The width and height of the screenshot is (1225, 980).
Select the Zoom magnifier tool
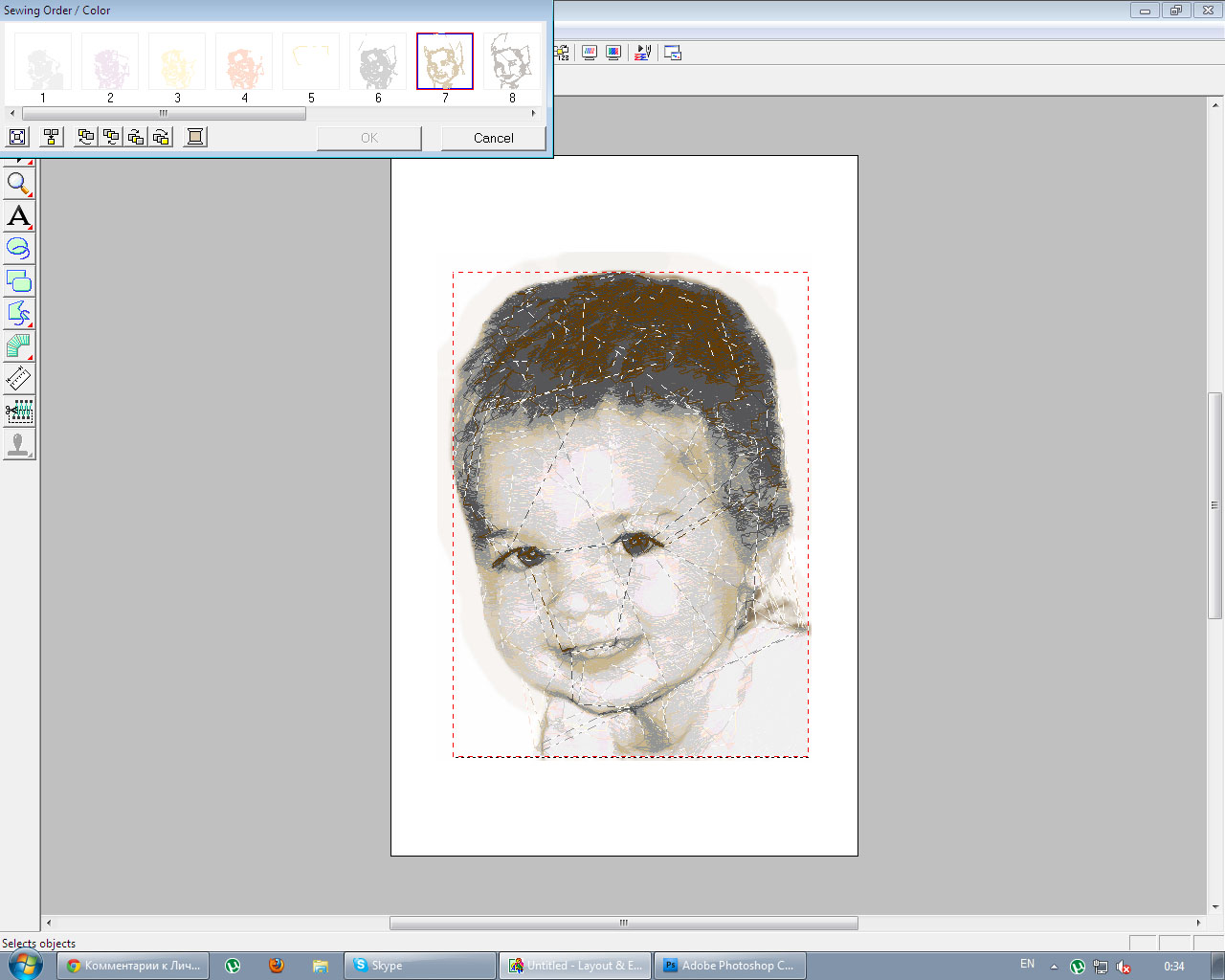pyautogui.click(x=19, y=183)
